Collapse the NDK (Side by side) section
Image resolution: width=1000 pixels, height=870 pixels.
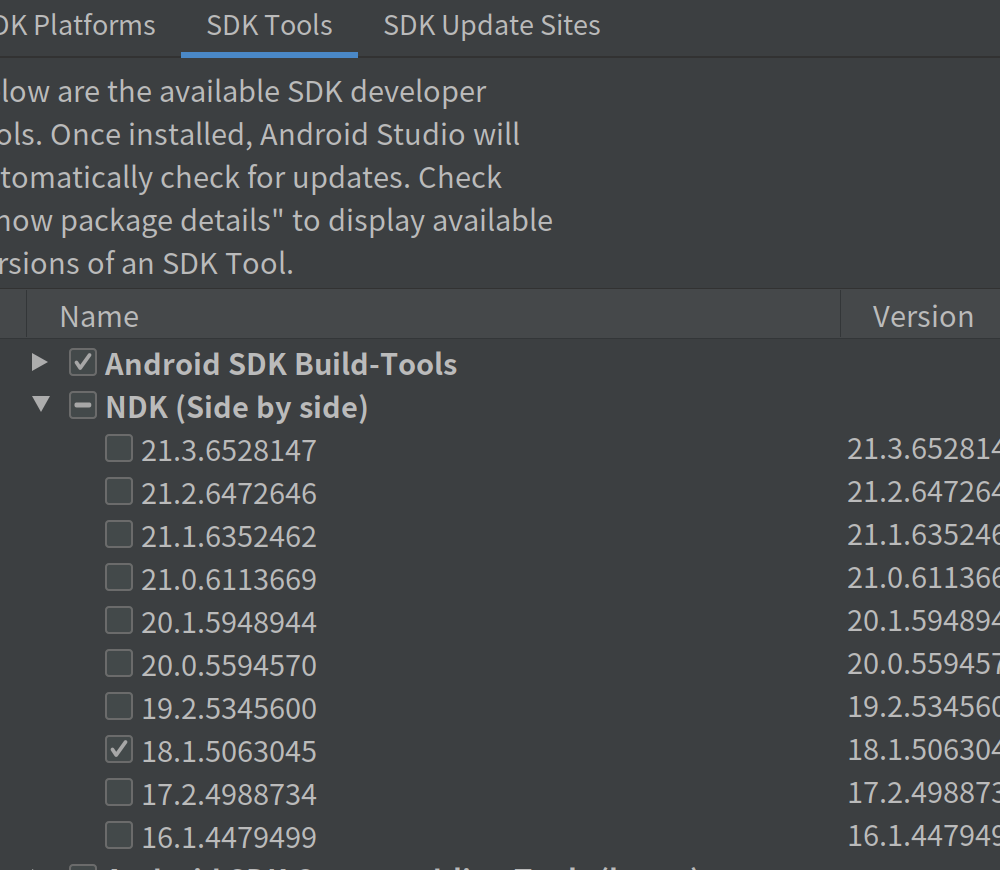(x=40, y=406)
